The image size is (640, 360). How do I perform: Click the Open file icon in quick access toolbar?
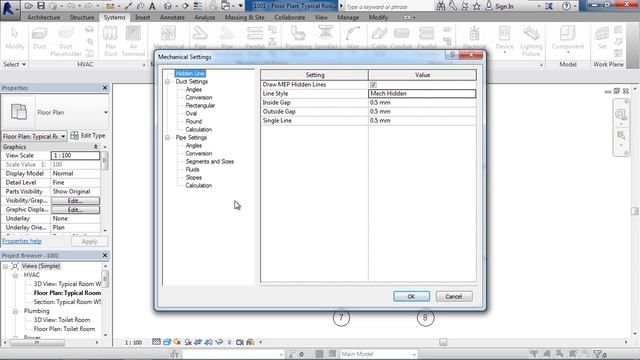tap(29, 6)
